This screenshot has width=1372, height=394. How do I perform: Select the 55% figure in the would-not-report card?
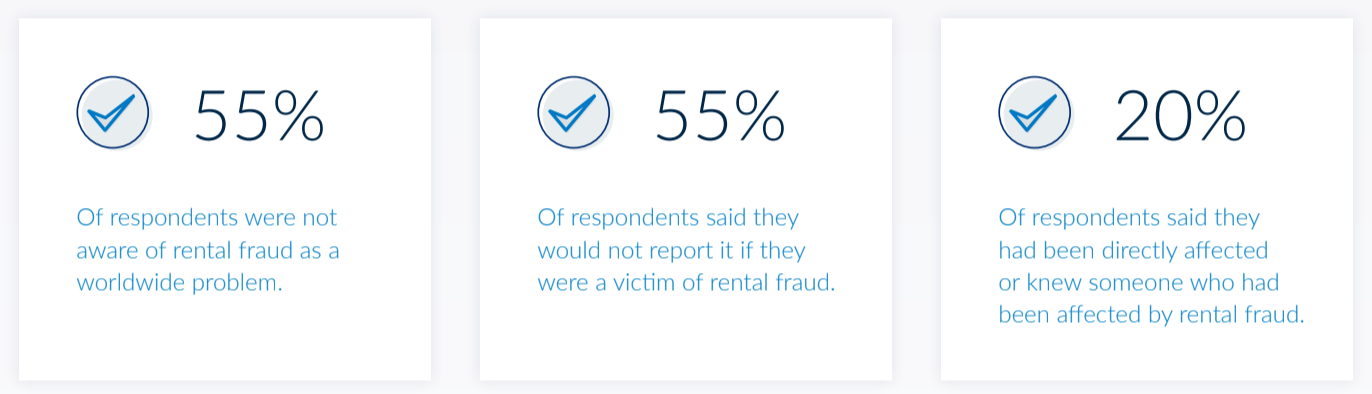coord(720,115)
